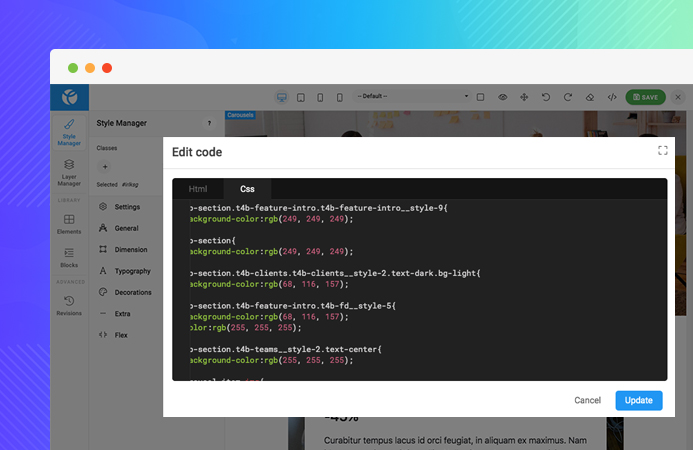This screenshot has height=450, width=693.
Task: Expand the code editor to fullscreen
Action: (x=662, y=151)
